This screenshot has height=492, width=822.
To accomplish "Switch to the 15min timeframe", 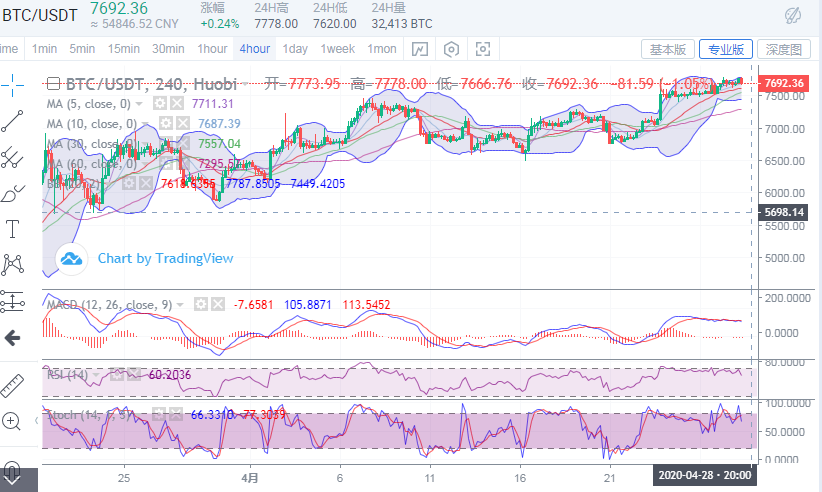I will (124, 49).
